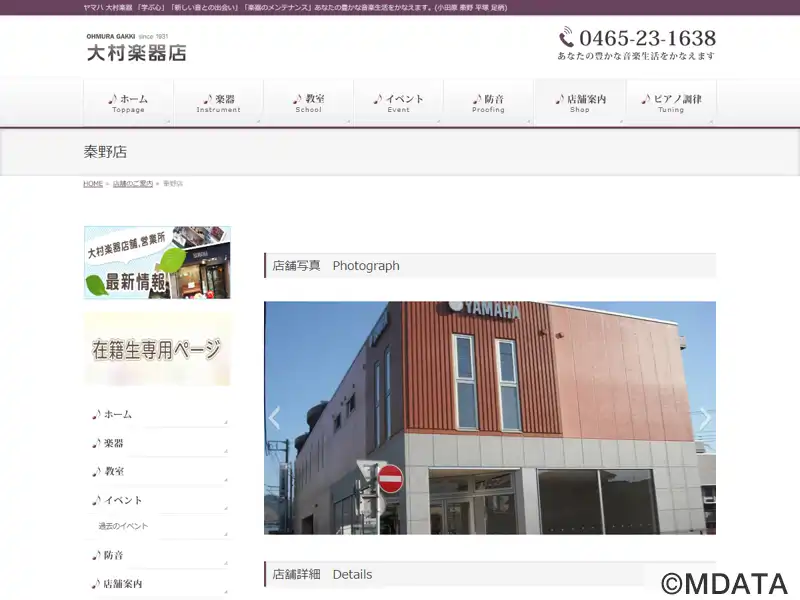Select 楽器 in the sidebar menu
Image resolution: width=800 pixels, height=600 pixels.
click(157, 443)
